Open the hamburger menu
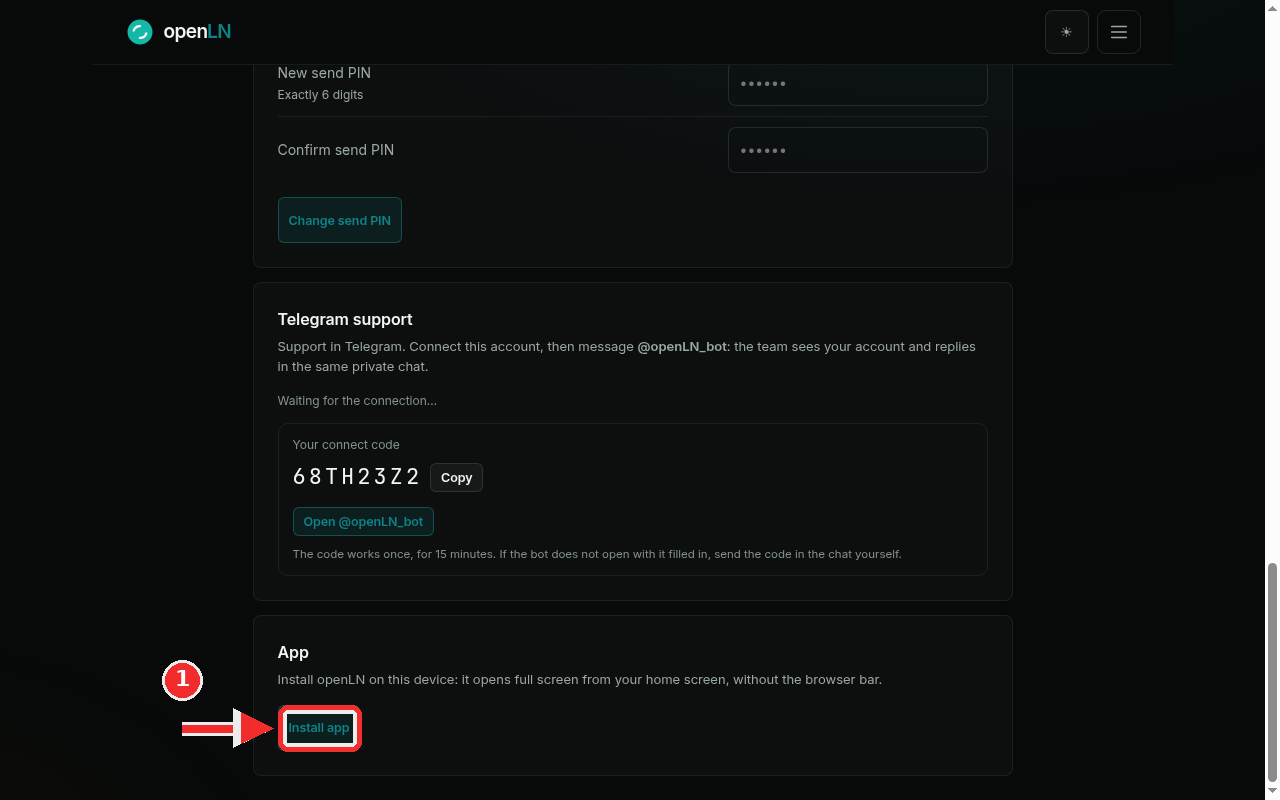 click(1119, 32)
